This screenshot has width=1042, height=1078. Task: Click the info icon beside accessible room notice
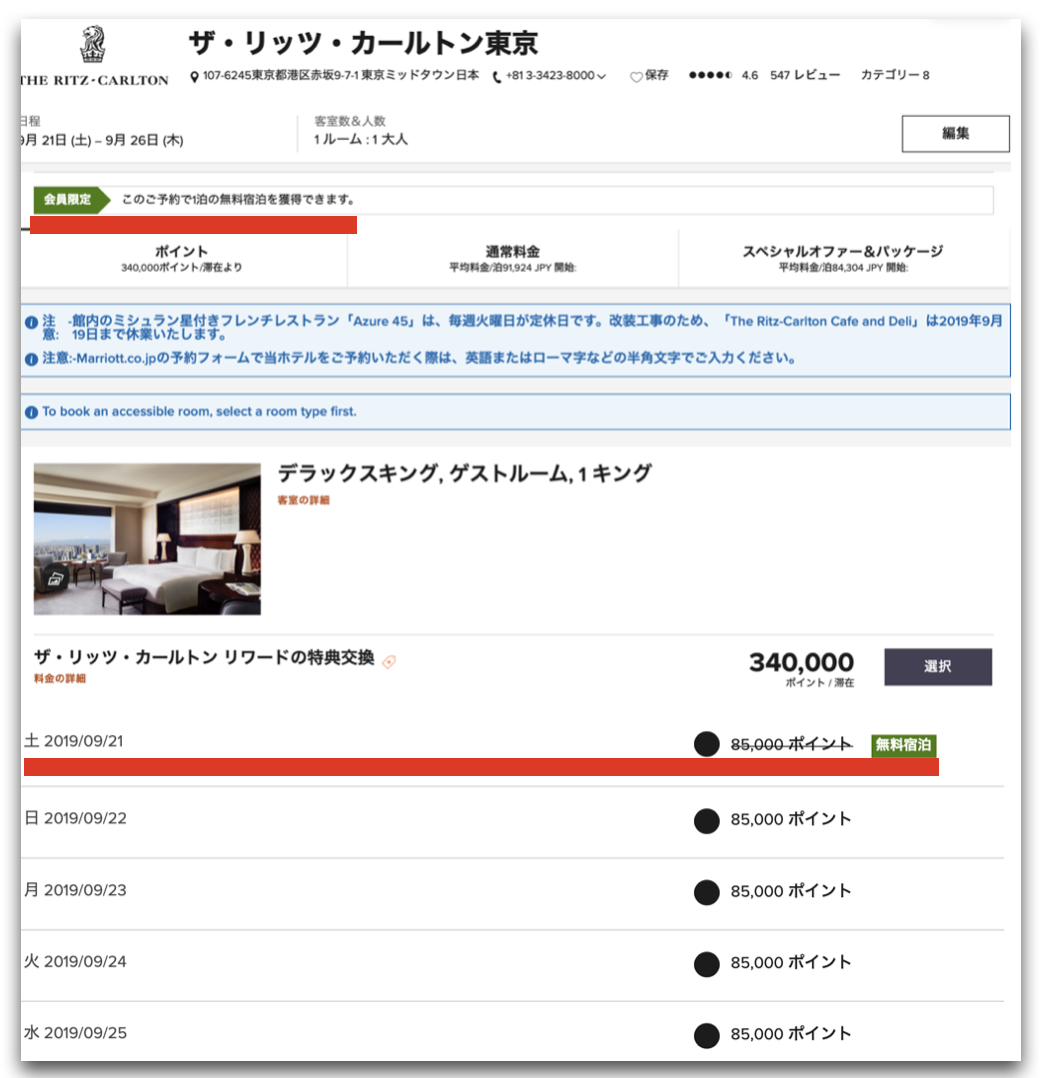coord(31,412)
